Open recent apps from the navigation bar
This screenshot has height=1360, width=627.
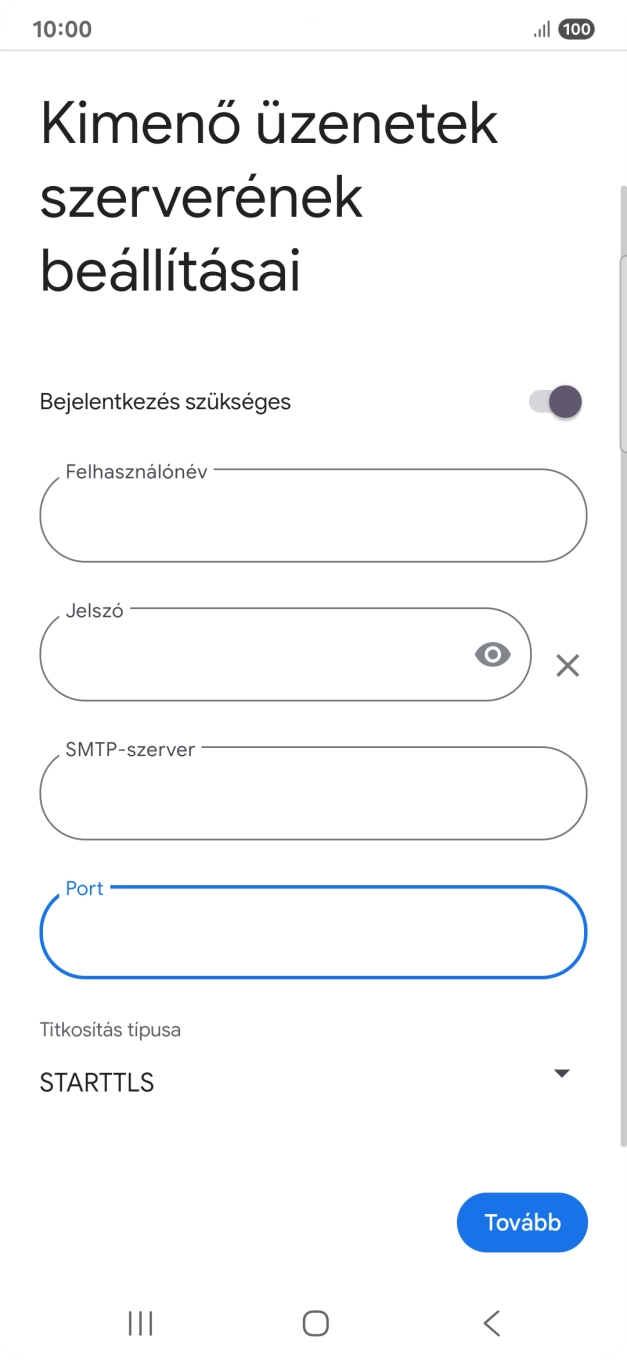pyautogui.click(x=139, y=1322)
